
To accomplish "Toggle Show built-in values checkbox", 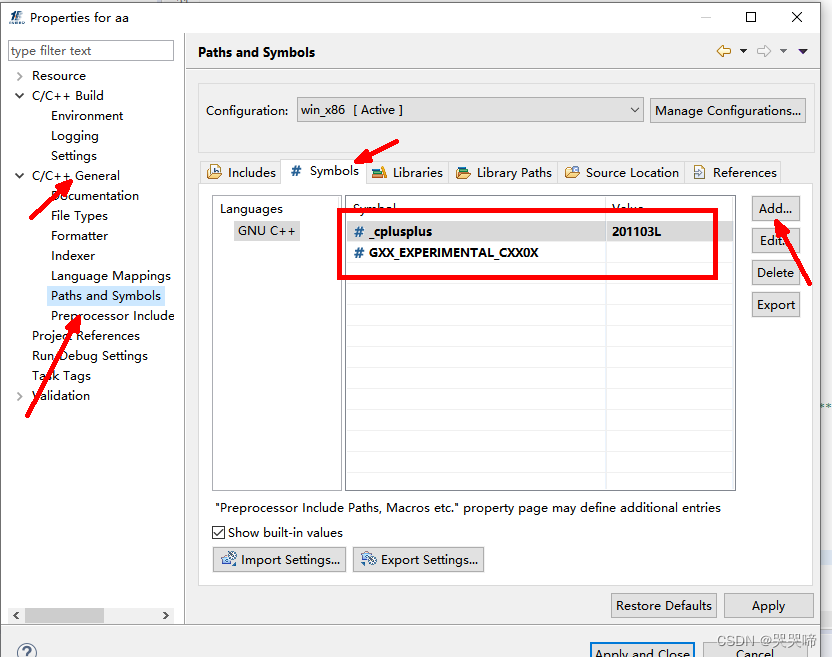I will (218, 532).
